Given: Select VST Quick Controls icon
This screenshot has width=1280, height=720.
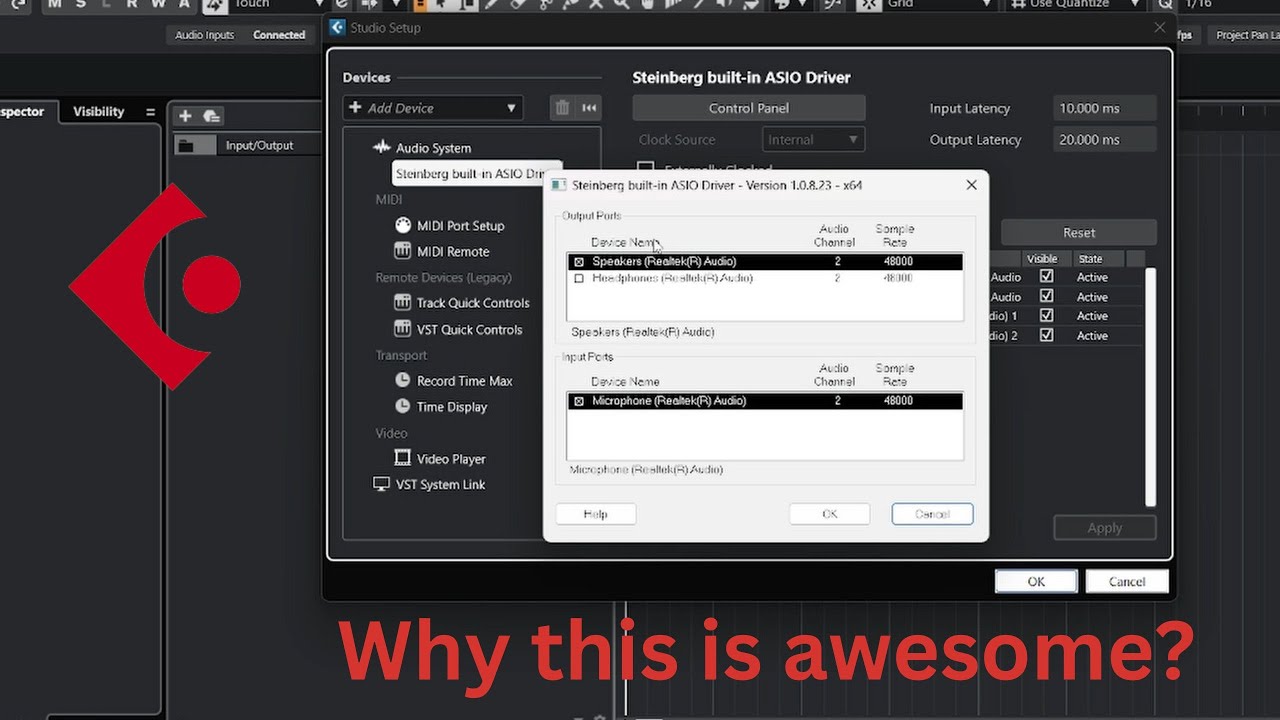Looking at the screenshot, I should pyautogui.click(x=402, y=328).
